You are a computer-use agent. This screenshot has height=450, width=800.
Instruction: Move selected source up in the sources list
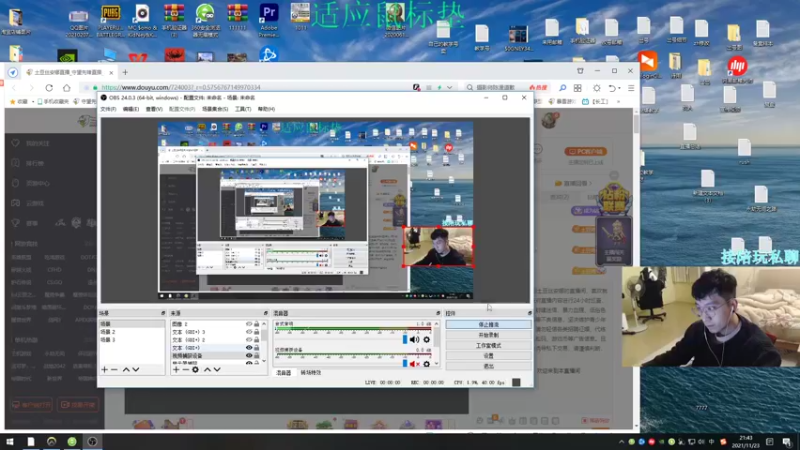(x=207, y=369)
